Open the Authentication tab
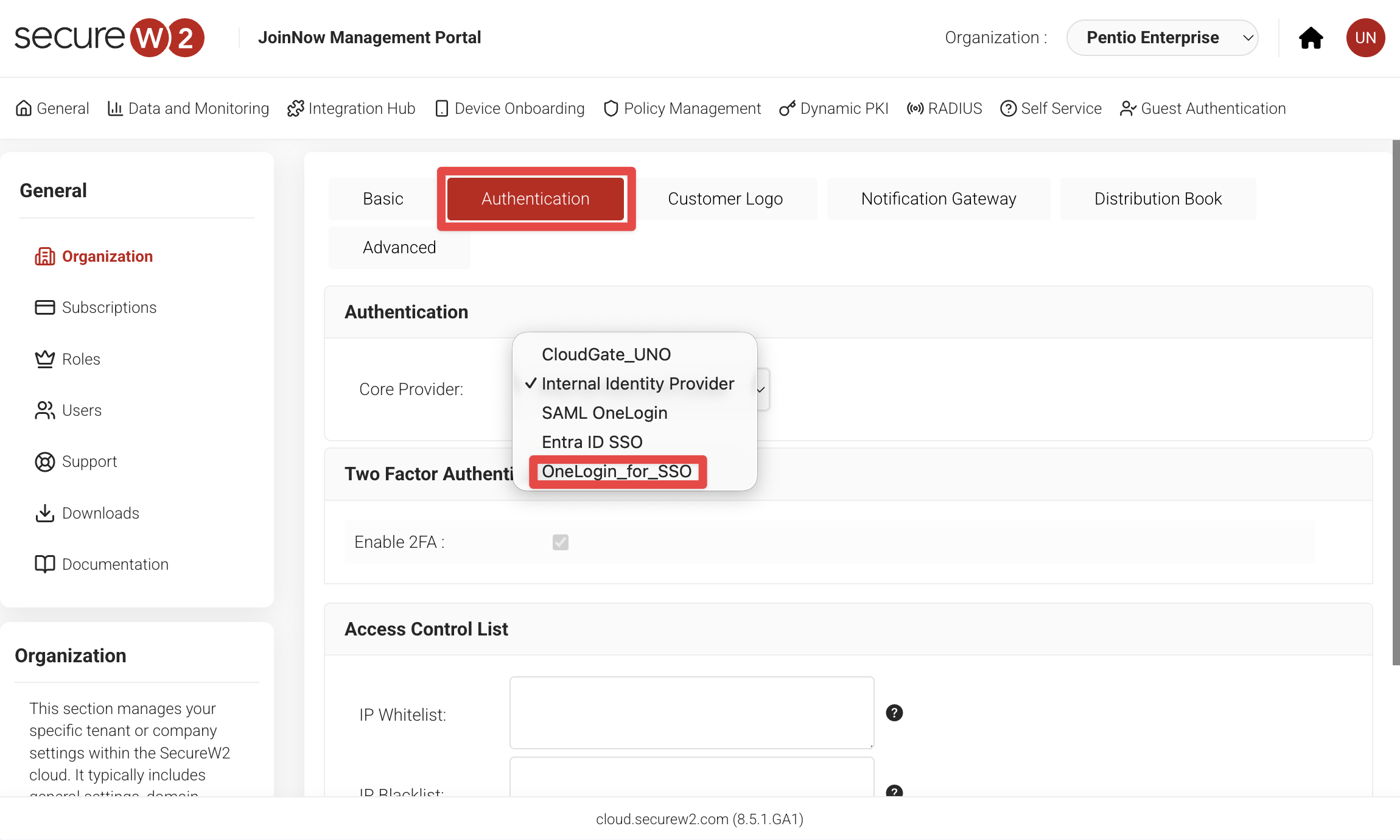This screenshot has height=840, width=1400. click(536, 198)
